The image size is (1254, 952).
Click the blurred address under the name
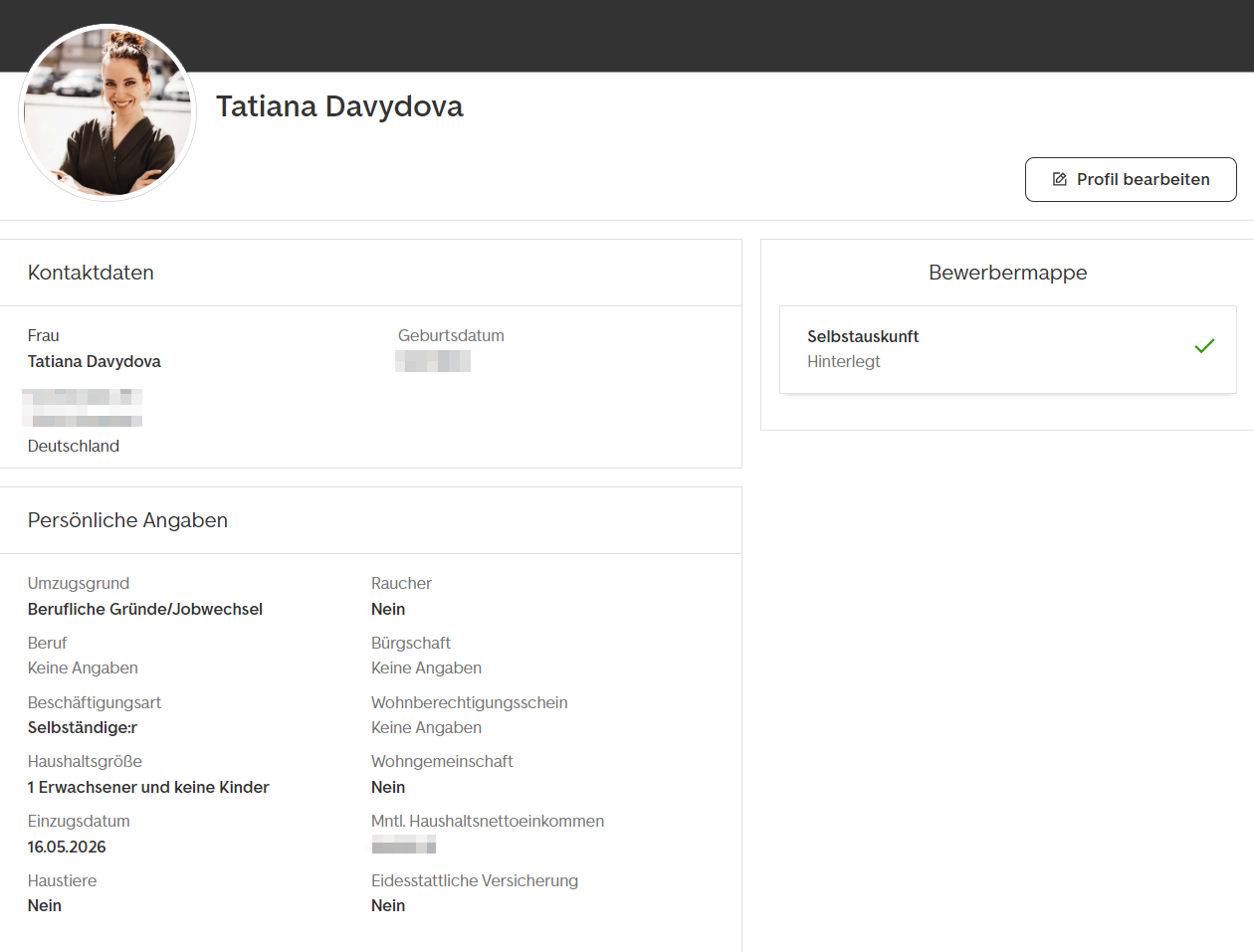(x=83, y=408)
